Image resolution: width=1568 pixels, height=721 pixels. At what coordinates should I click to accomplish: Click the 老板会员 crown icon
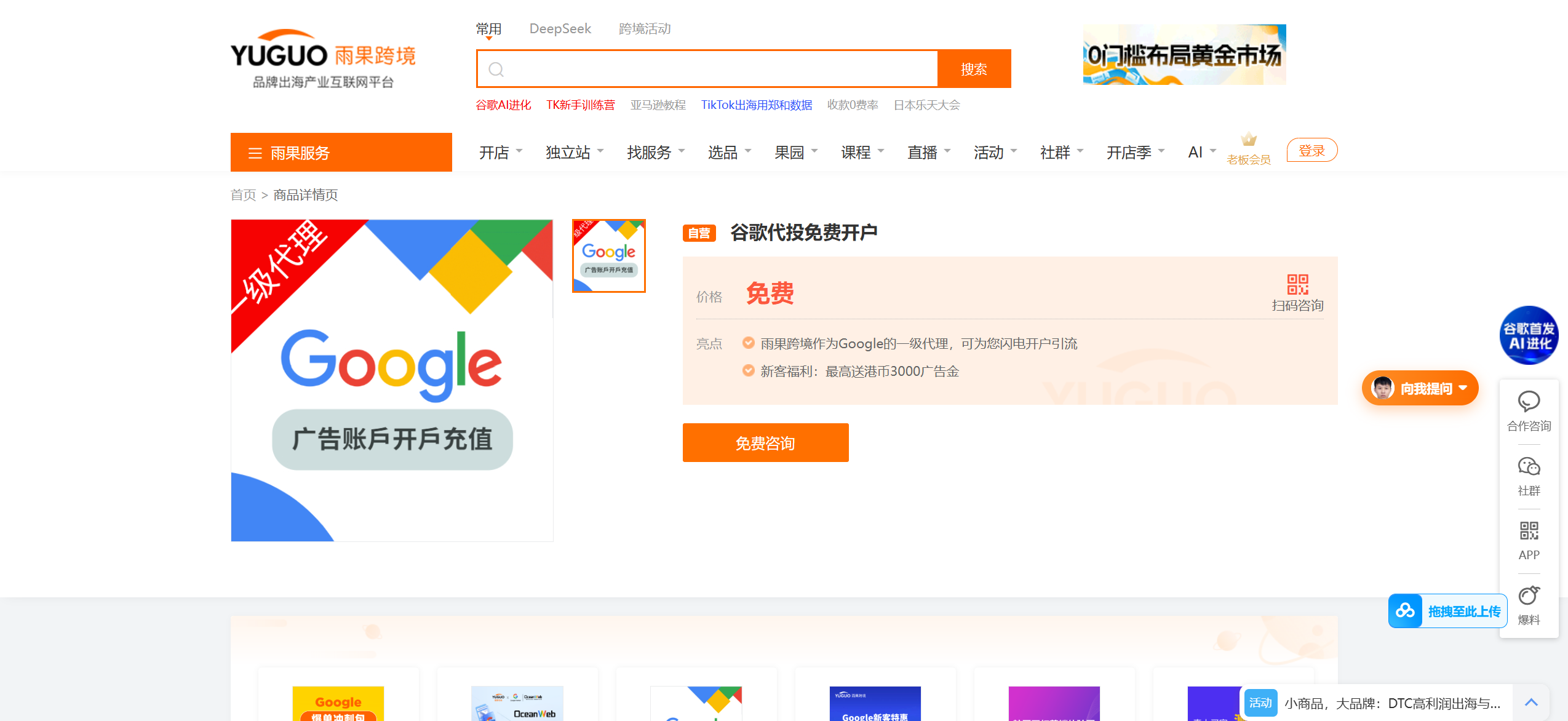click(x=1248, y=140)
